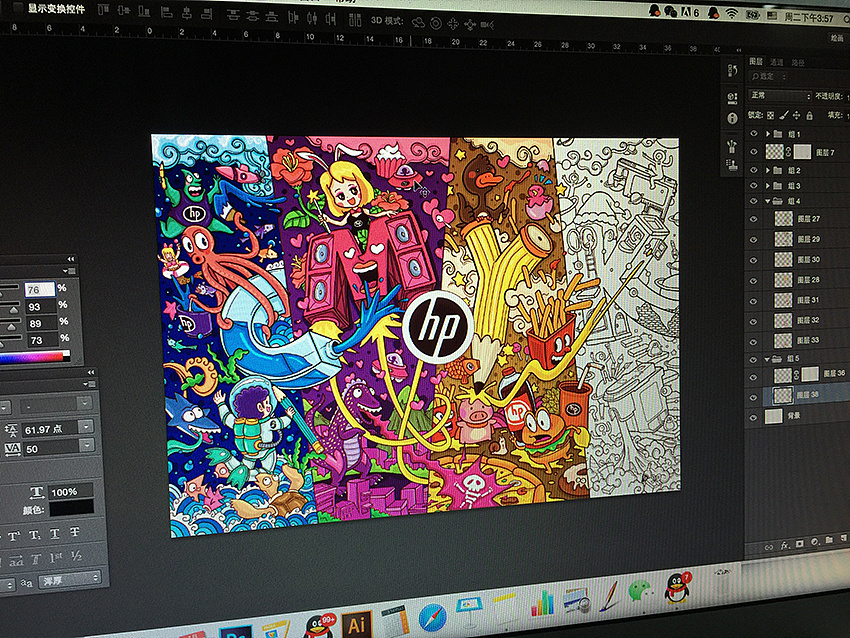Switch to the 通道 tab
The height and width of the screenshot is (638, 850).
tap(776, 62)
